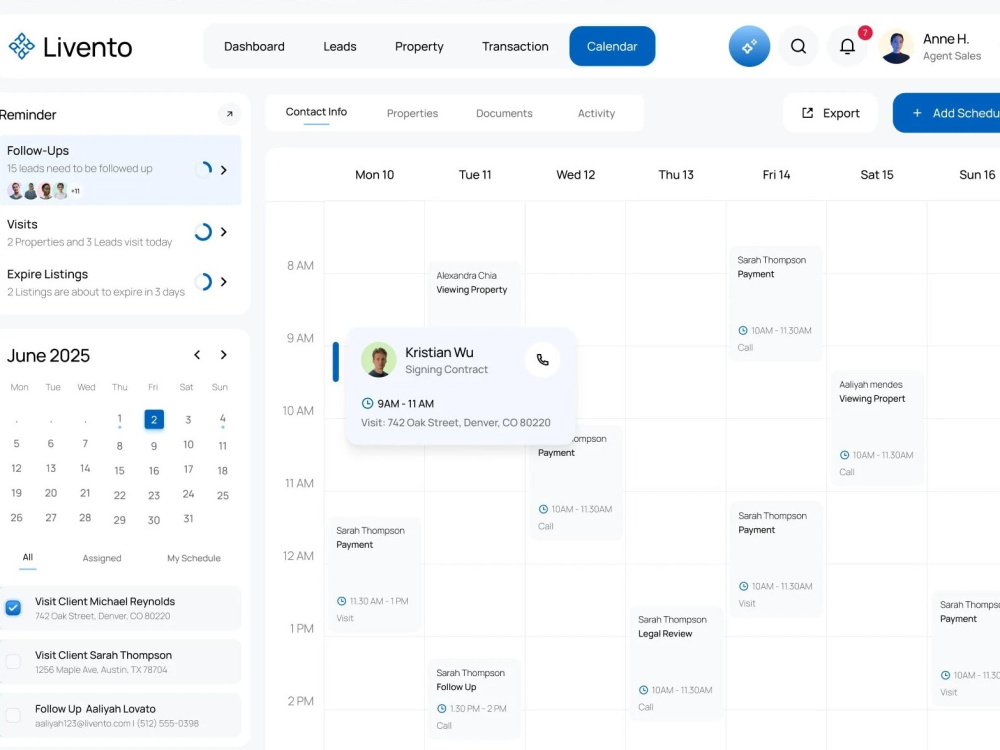The width and height of the screenshot is (1000, 750).
Task: Click the 742 Oak Street visit address
Action: pos(455,423)
